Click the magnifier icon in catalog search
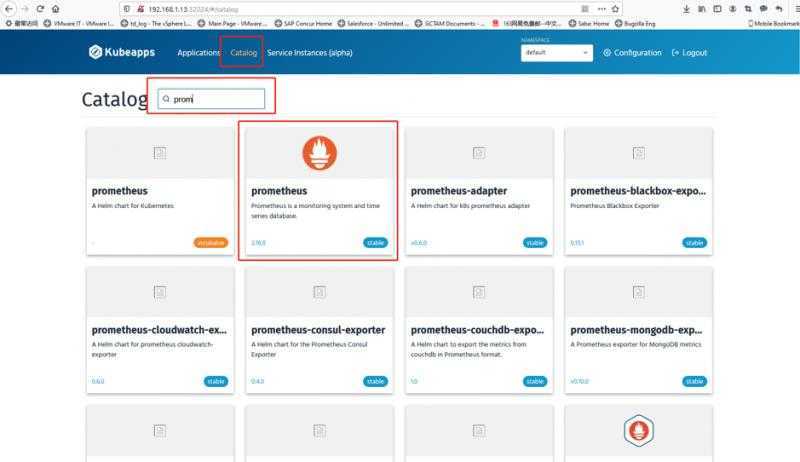 point(166,99)
